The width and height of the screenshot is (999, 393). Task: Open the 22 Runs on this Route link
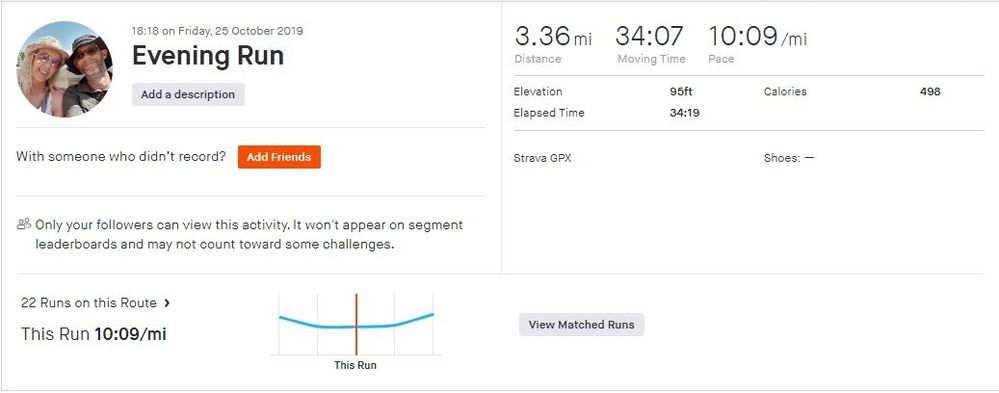click(x=89, y=303)
